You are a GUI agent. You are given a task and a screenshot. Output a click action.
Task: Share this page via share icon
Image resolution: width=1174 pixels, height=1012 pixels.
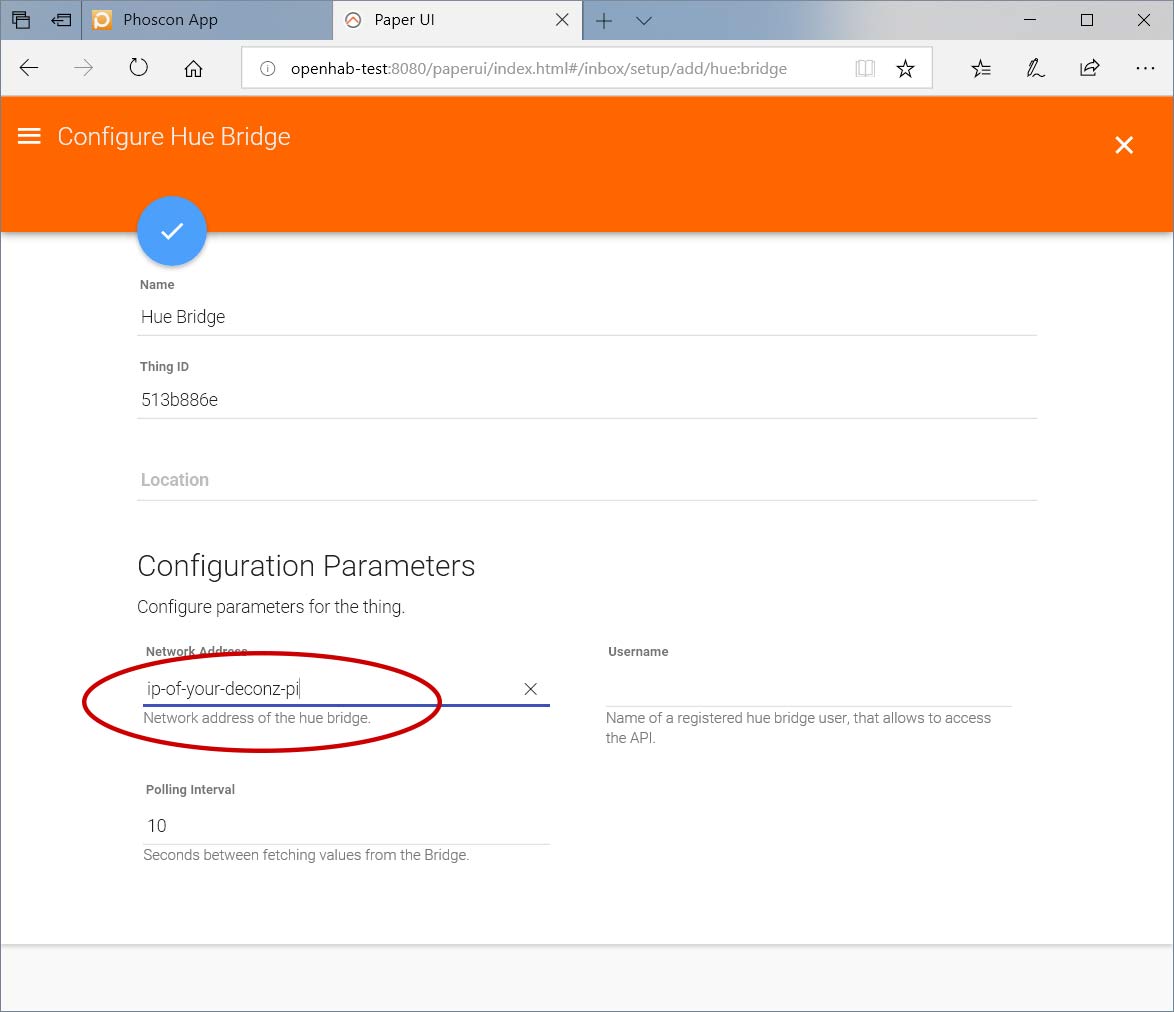[x=1089, y=68]
